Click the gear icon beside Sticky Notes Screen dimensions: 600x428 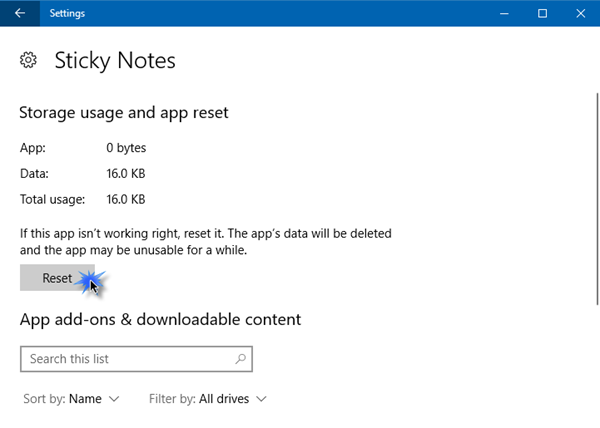28,60
